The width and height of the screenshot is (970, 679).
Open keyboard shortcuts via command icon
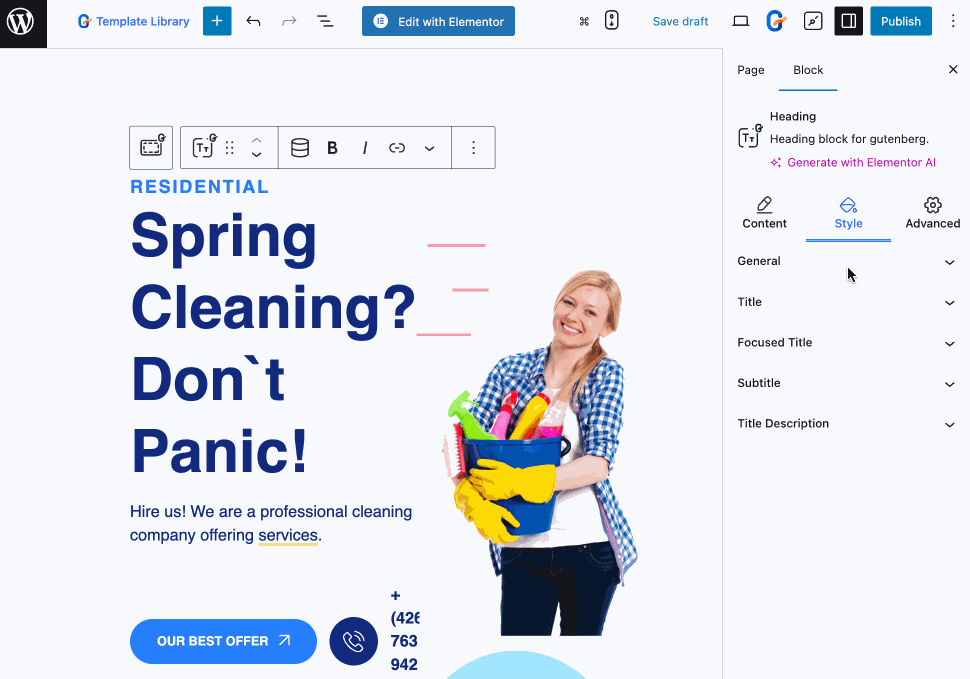coord(584,19)
